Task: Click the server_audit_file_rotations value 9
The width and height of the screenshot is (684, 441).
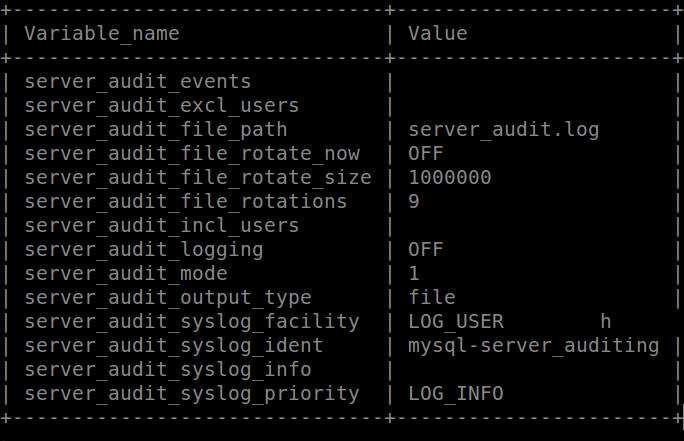Action: (x=414, y=201)
